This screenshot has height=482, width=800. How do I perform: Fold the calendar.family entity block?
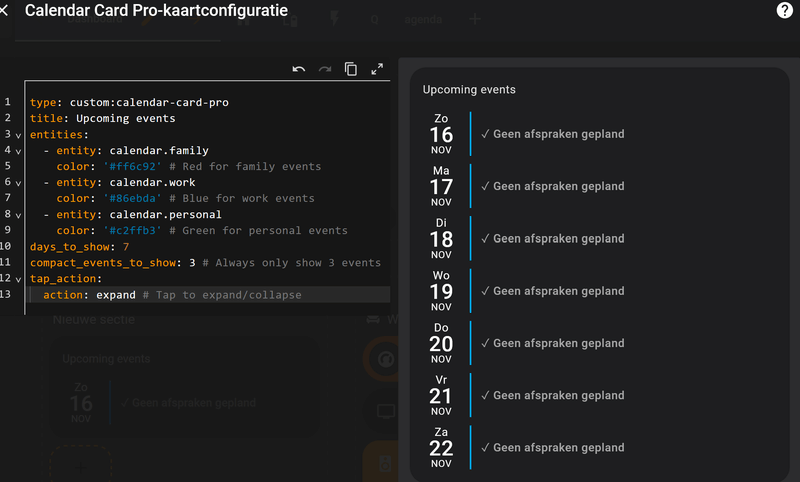pyautogui.click(x=18, y=150)
